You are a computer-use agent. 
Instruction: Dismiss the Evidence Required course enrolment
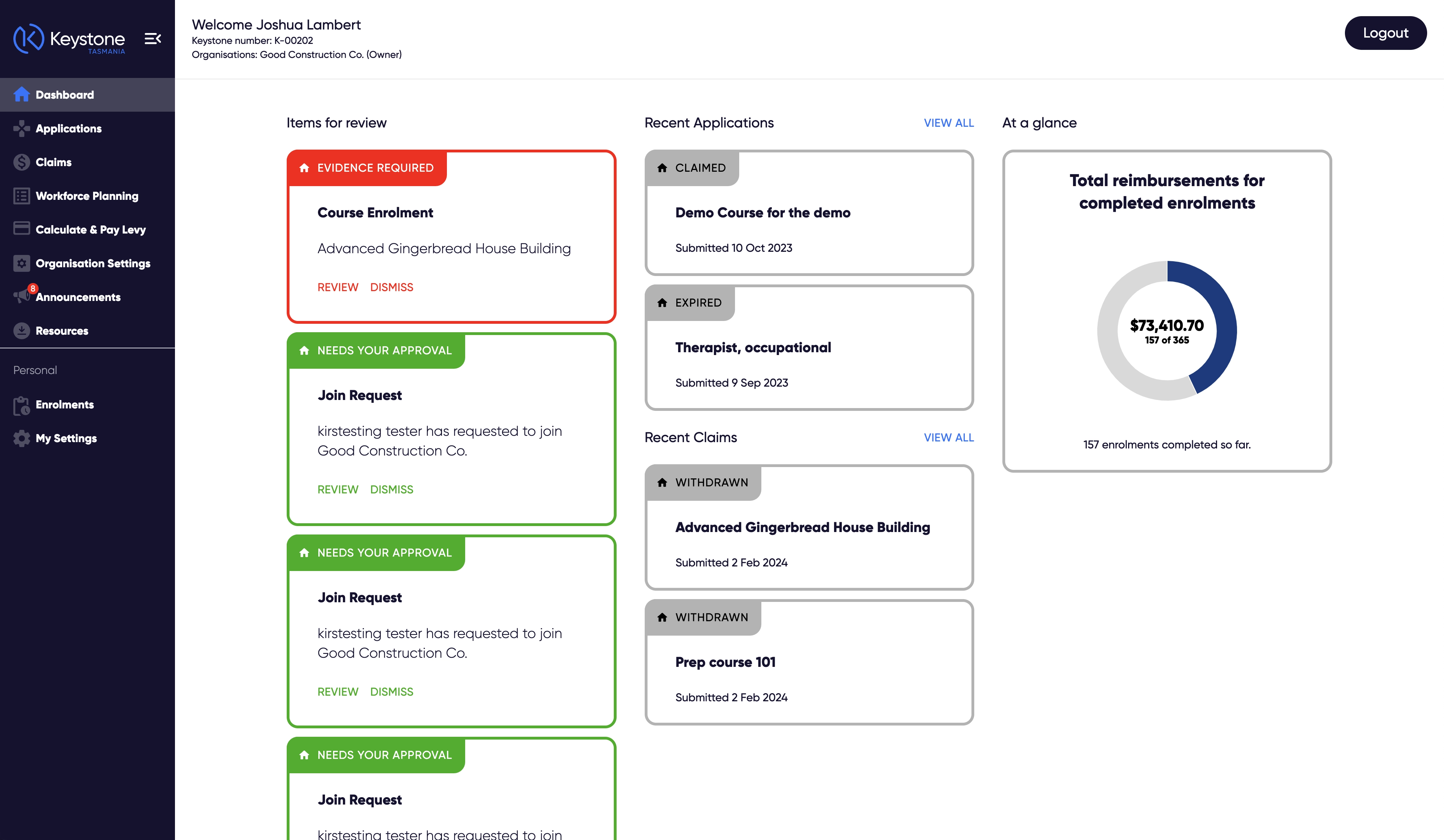[x=391, y=288]
